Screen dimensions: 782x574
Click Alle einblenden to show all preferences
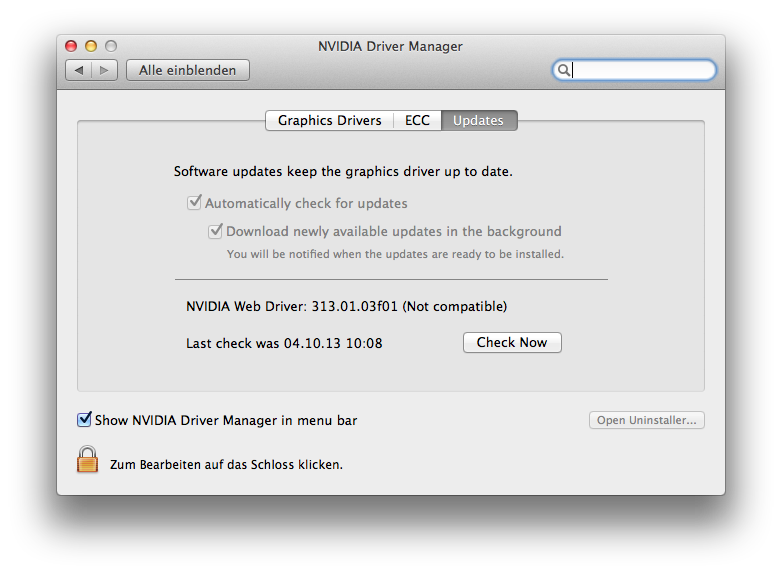click(188, 70)
